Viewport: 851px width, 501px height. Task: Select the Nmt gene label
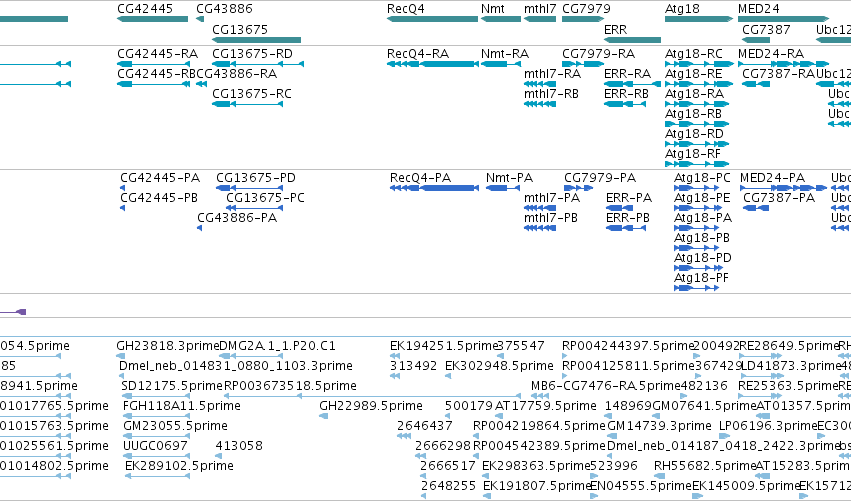pos(493,9)
